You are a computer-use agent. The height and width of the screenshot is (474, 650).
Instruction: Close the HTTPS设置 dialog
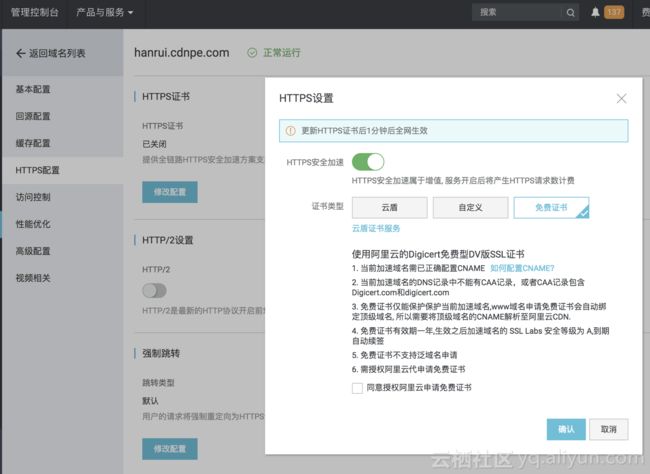coord(621,98)
